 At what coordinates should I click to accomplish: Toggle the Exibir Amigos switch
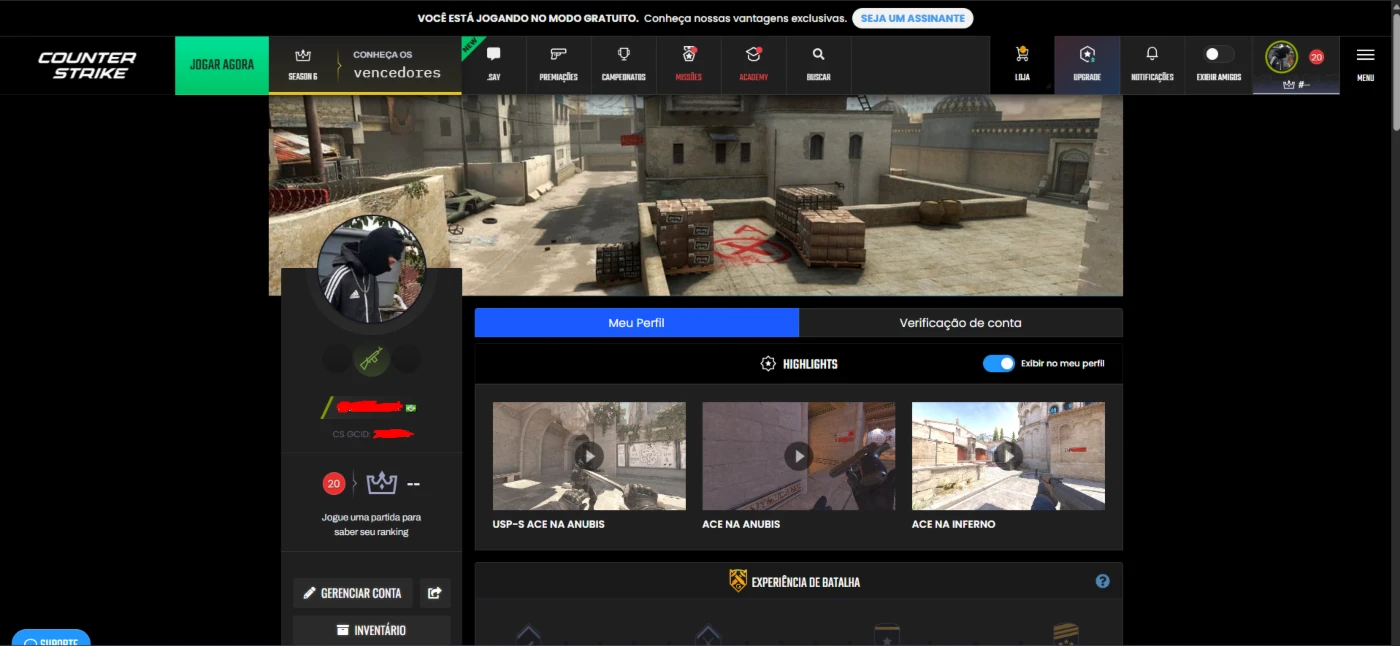(x=1217, y=54)
